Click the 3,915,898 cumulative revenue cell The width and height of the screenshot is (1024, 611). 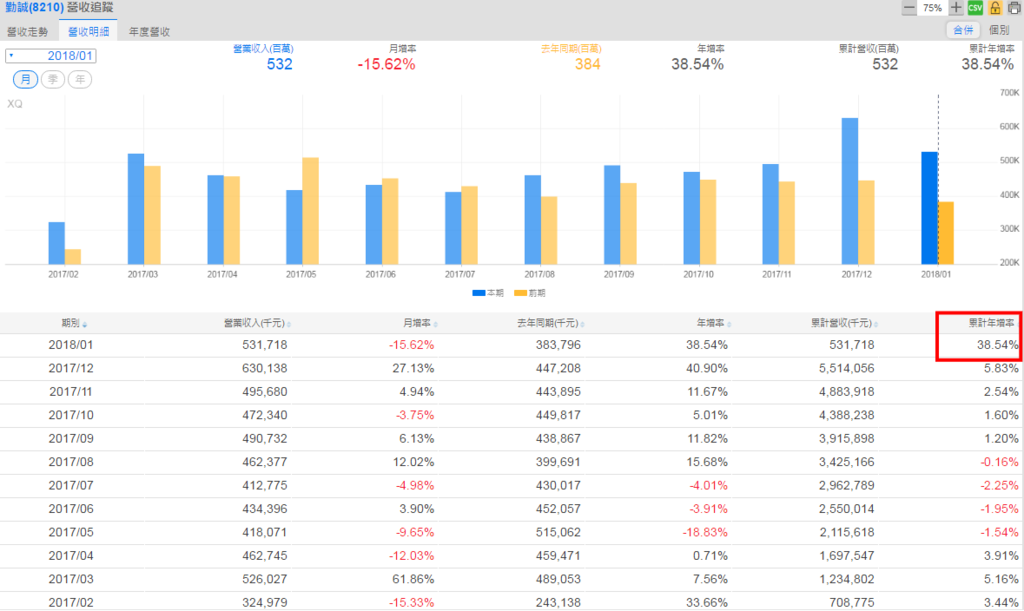pos(847,439)
